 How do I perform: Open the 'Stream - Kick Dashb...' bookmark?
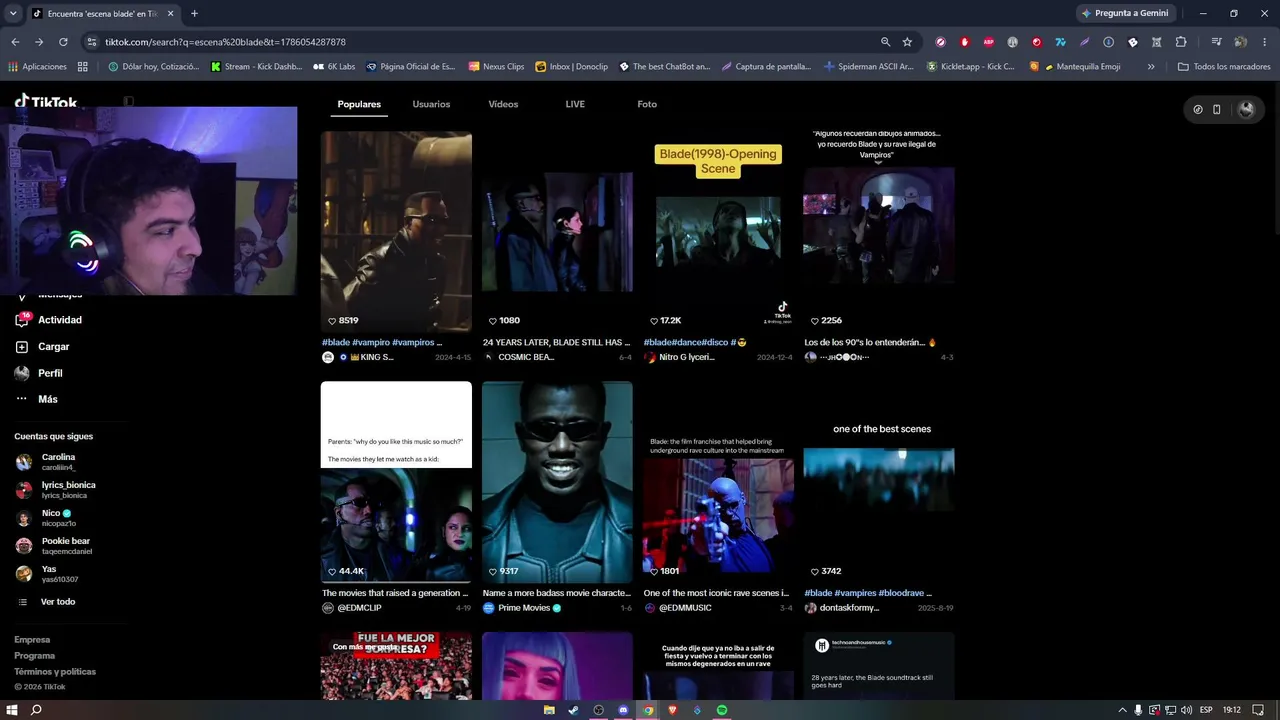(x=256, y=67)
